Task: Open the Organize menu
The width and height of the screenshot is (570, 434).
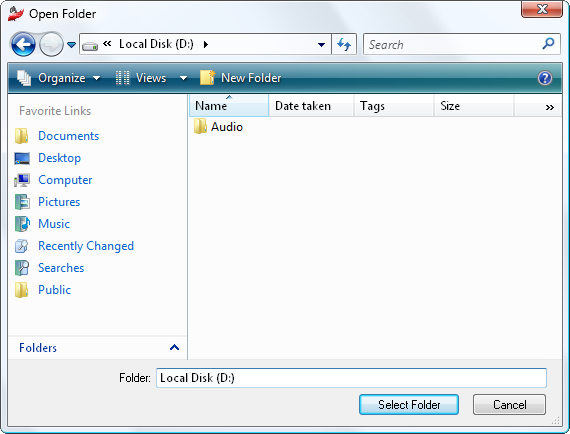Action: click(59, 78)
